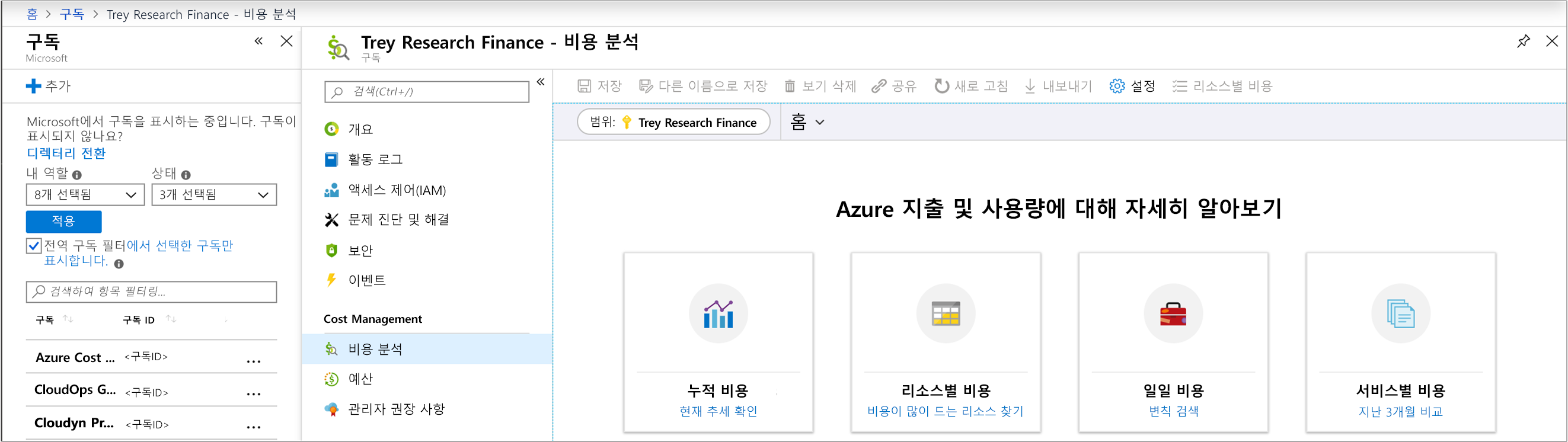Click the 적용 apply button
Viewport: 1568px width, 442px height.
coord(63,222)
